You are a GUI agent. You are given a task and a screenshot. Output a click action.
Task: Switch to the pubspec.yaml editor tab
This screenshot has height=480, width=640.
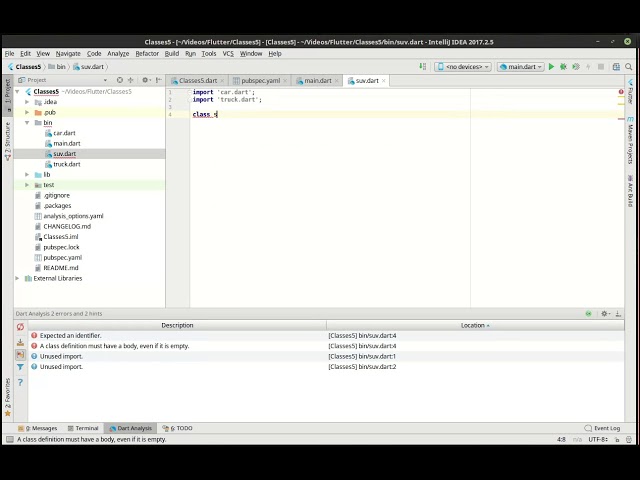260,81
